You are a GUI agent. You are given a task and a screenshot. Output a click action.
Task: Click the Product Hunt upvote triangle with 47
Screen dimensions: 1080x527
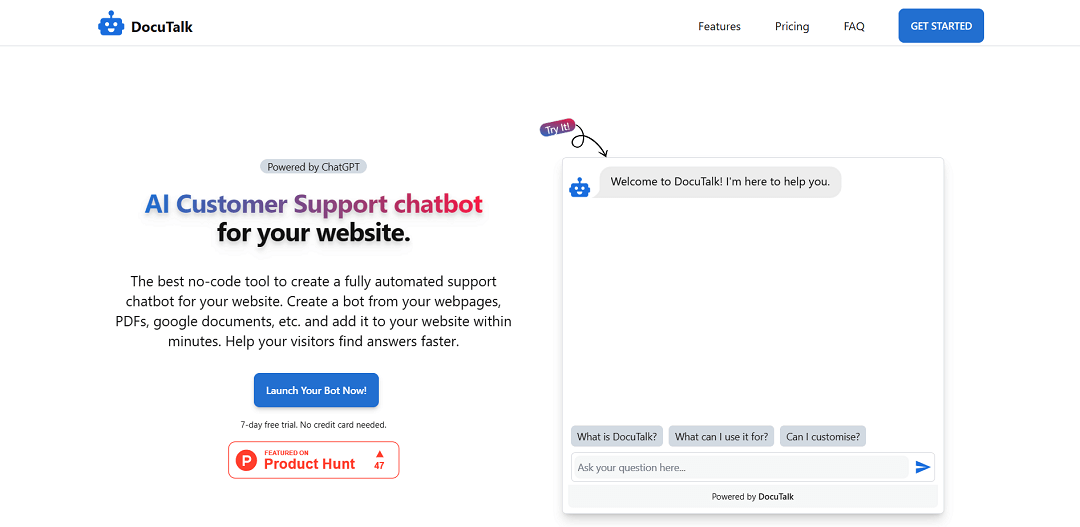[x=379, y=460]
